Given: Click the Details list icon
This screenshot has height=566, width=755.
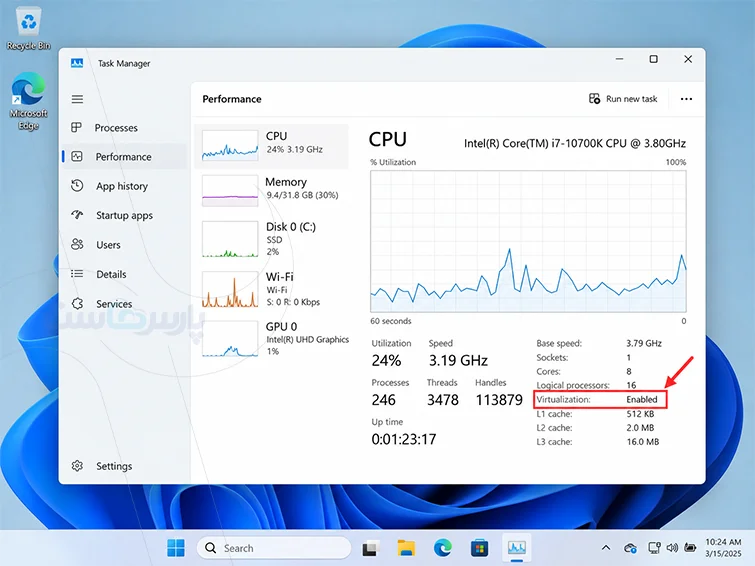Looking at the screenshot, I should [77, 274].
